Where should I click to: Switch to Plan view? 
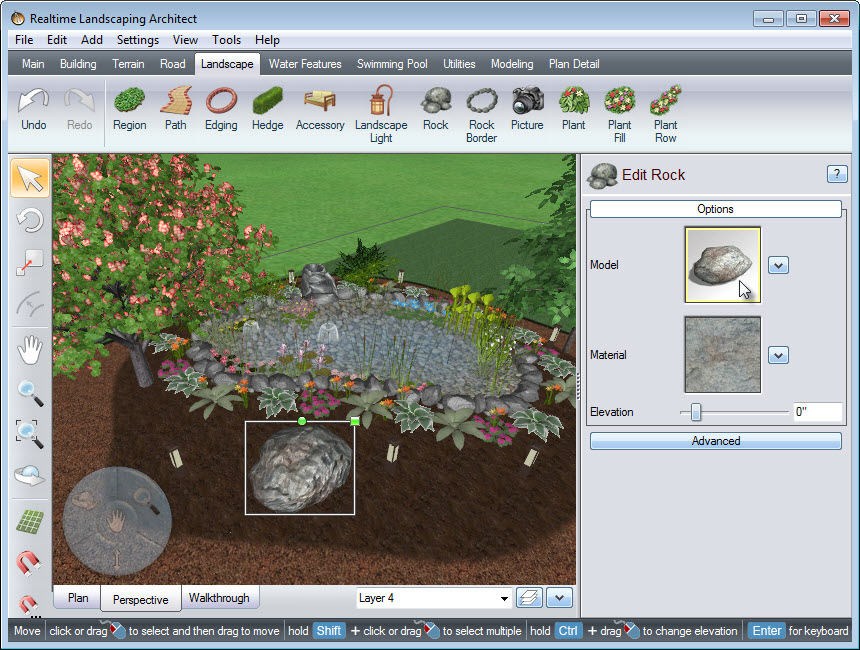tap(78, 598)
